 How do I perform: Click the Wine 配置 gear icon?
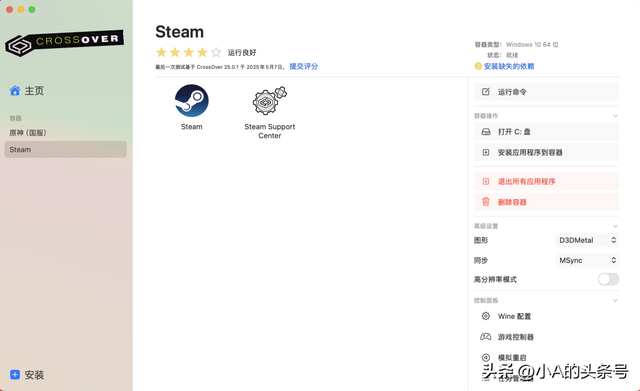click(x=486, y=316)
